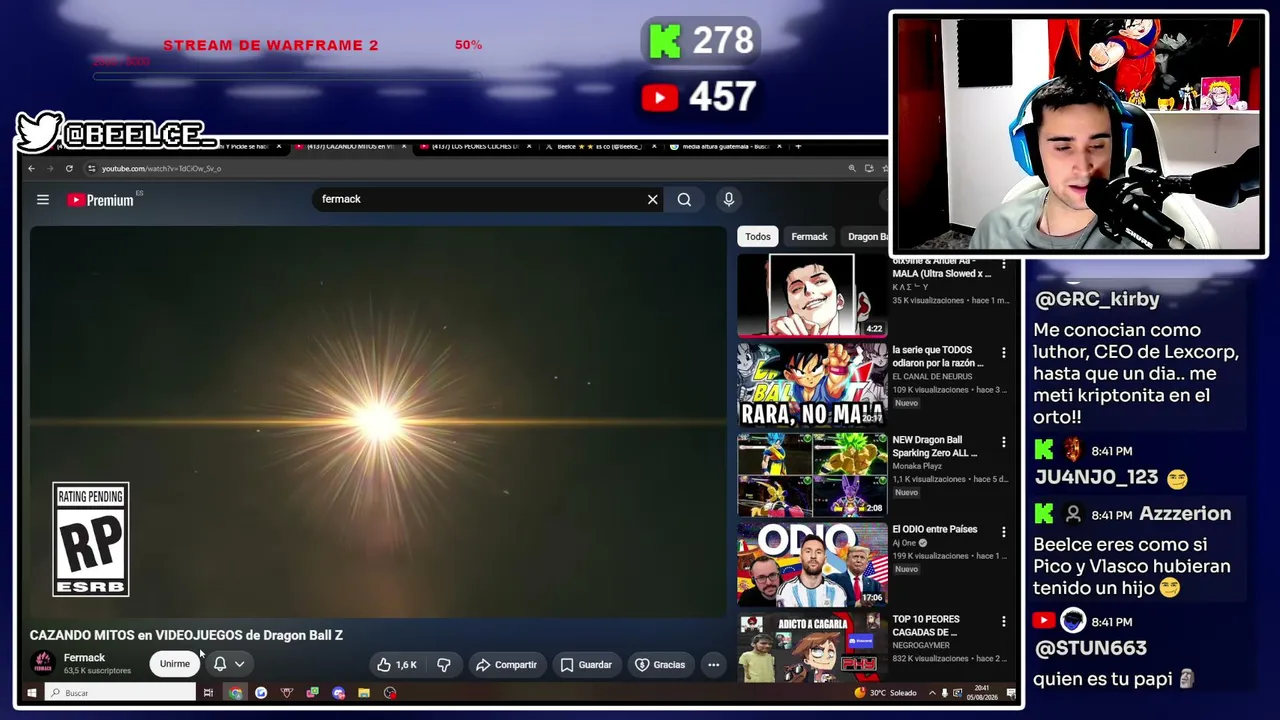The image size is (1280, 720).
Task: Open options for the 'MALA' video
Action: coord(1004,266)
